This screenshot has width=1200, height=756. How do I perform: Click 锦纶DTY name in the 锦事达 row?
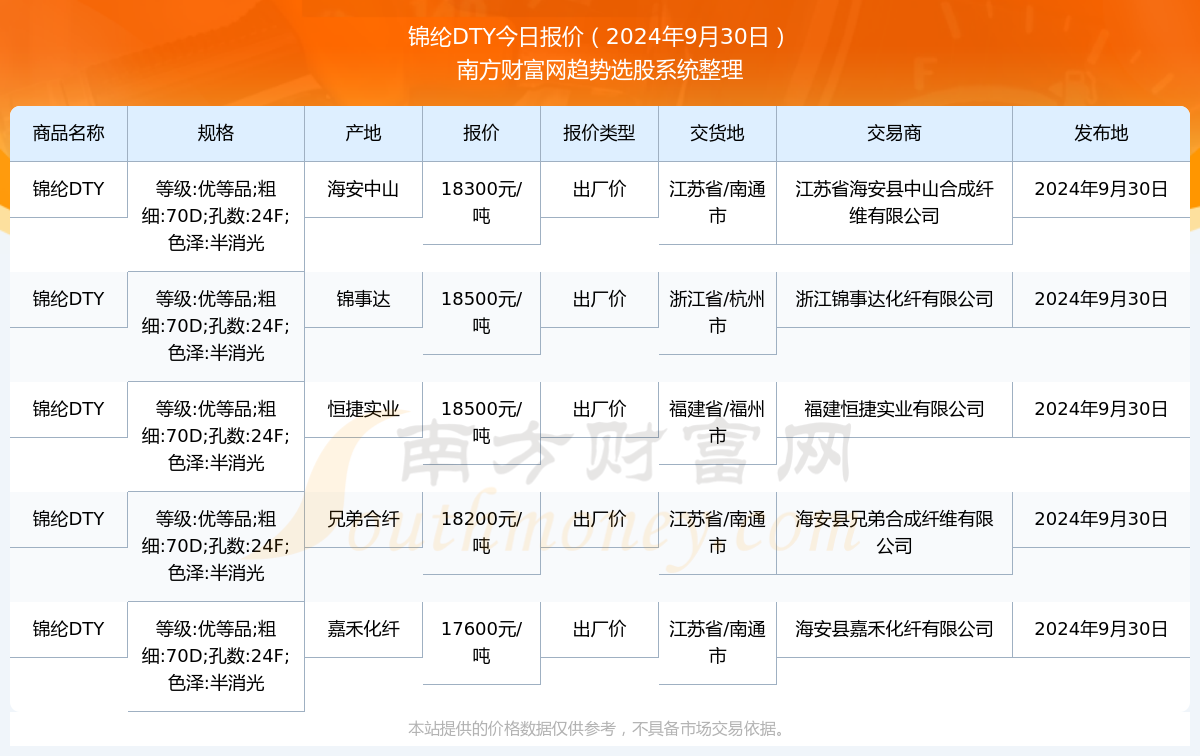coord(68,299)
